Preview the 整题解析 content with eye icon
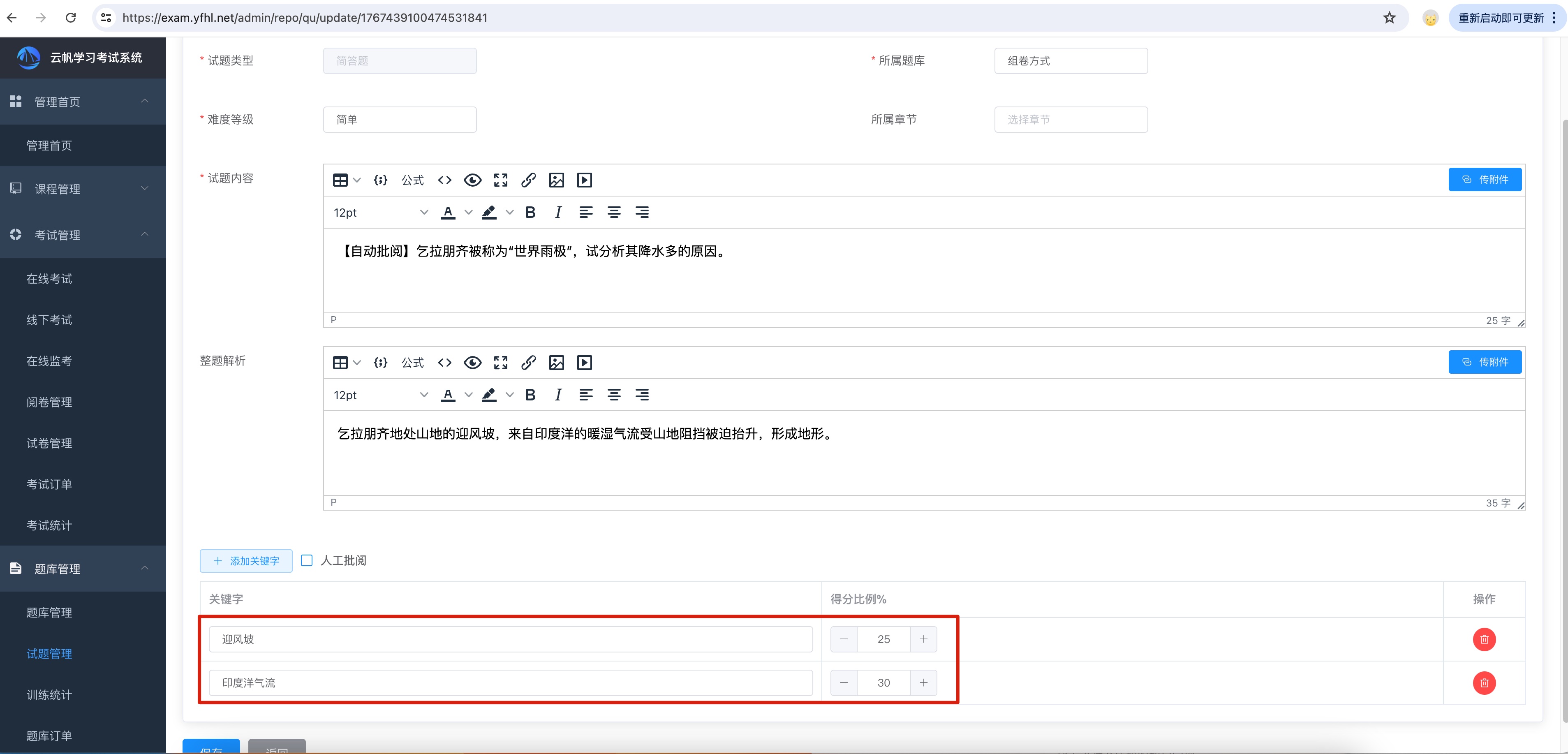 click(x=472, y=363)
